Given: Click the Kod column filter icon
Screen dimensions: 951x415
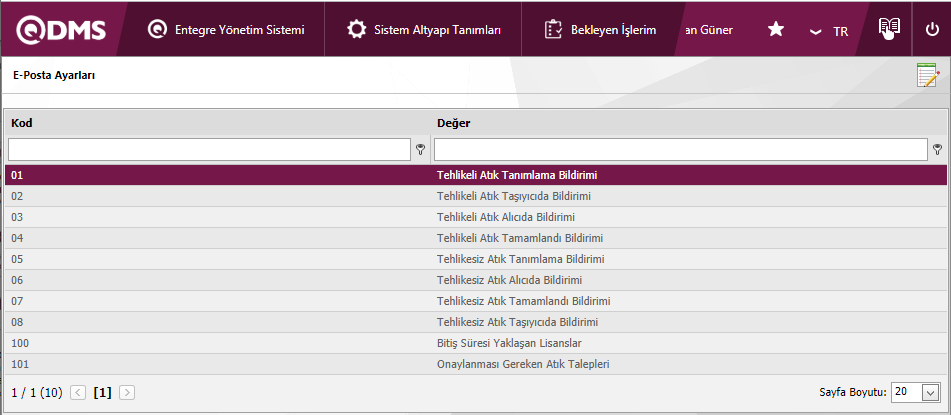Looking at the screenshot, I should (x=421, y=150).
